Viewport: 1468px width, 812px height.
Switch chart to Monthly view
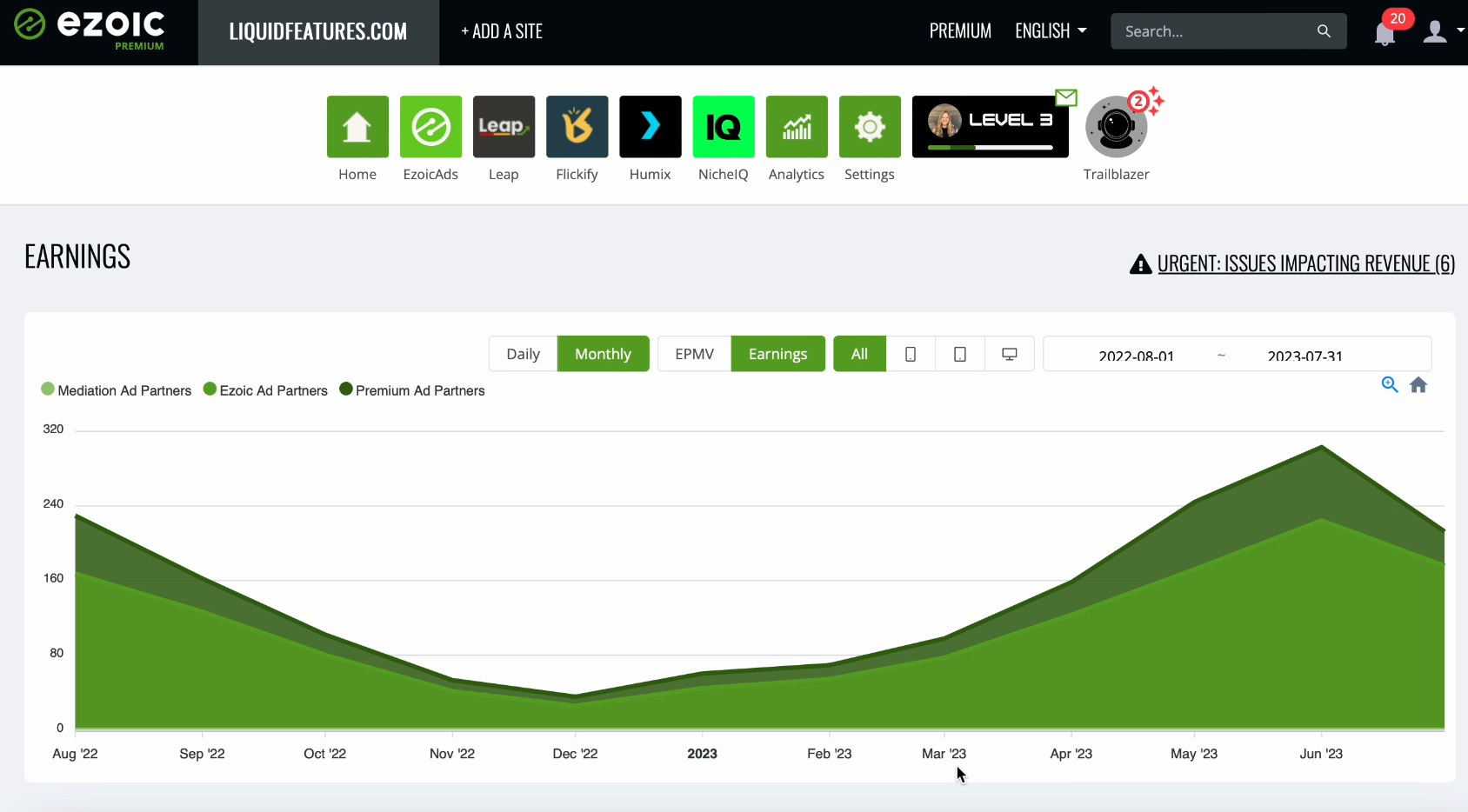(603, 354)
